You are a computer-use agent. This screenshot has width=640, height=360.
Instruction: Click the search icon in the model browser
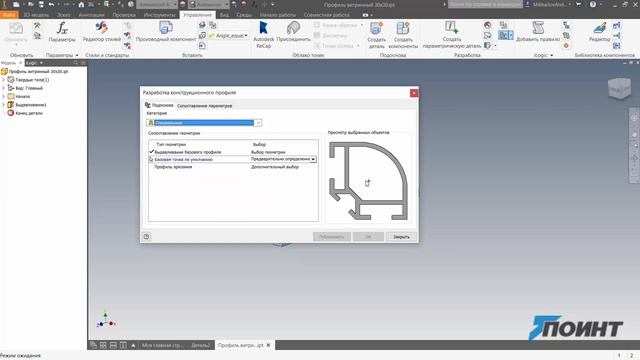(76, 63)
